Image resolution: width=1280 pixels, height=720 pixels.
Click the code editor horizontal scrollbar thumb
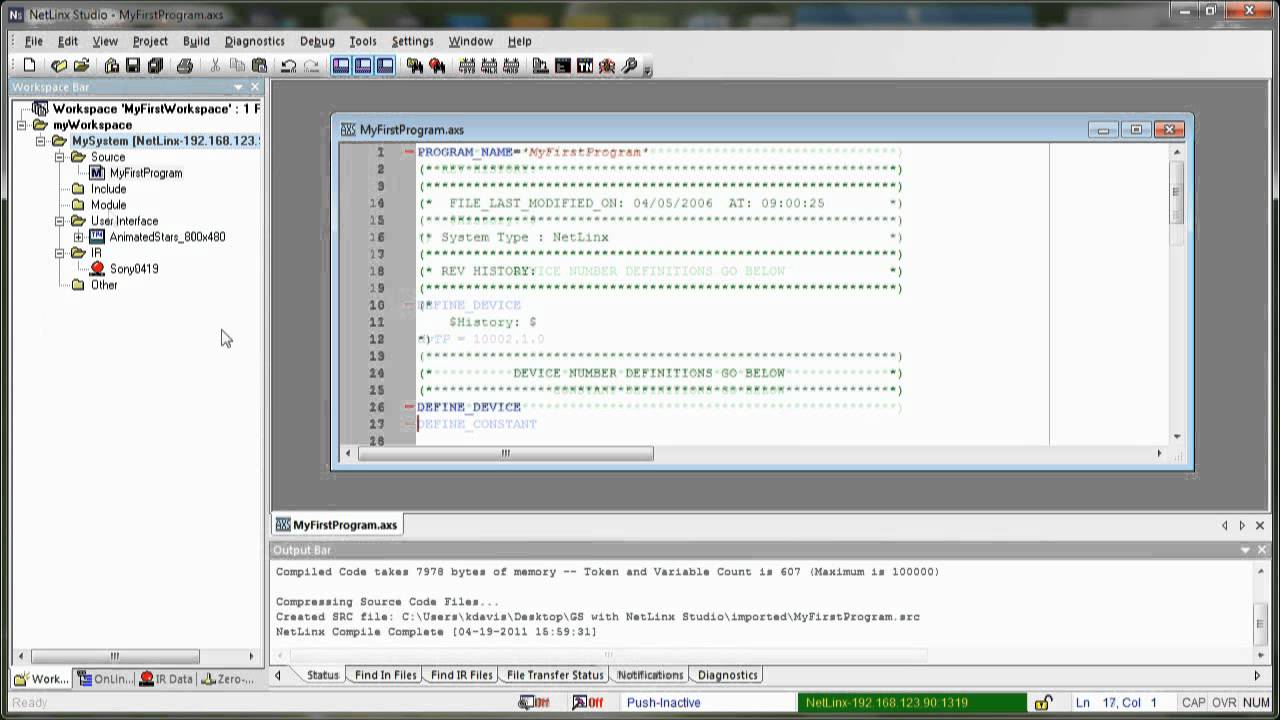point(506,453)
